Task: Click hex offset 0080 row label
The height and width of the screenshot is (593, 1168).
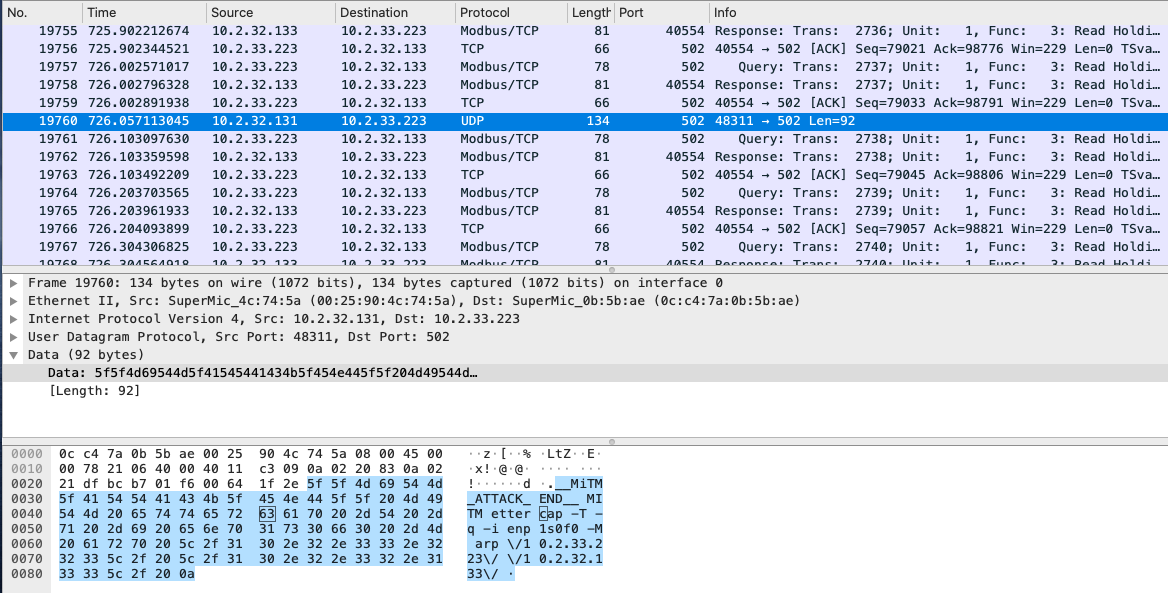Action: [x=27, y=574]
